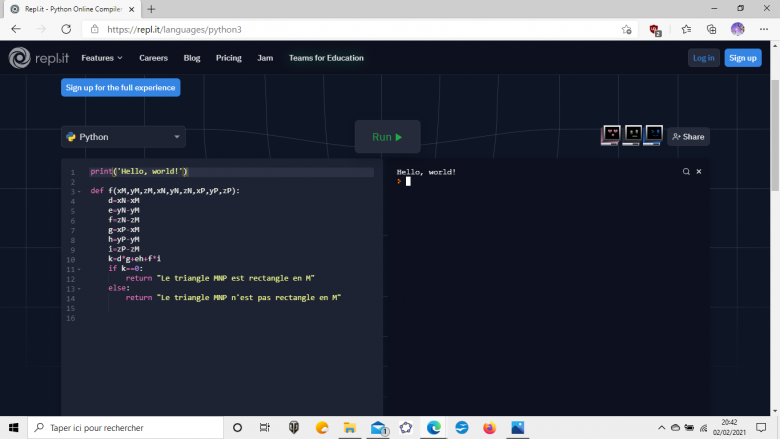Go to Teams for Education
780x439 pixels.
[326, 58]
